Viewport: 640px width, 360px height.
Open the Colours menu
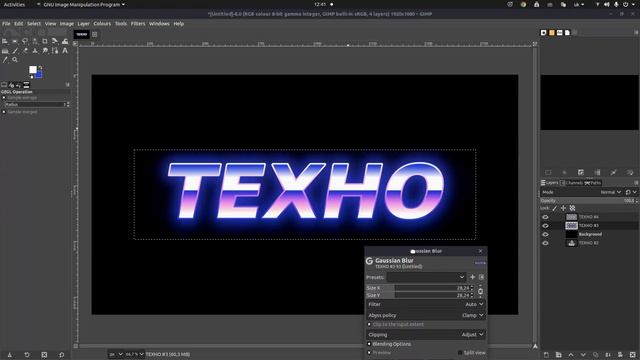[x=102, y=24]
